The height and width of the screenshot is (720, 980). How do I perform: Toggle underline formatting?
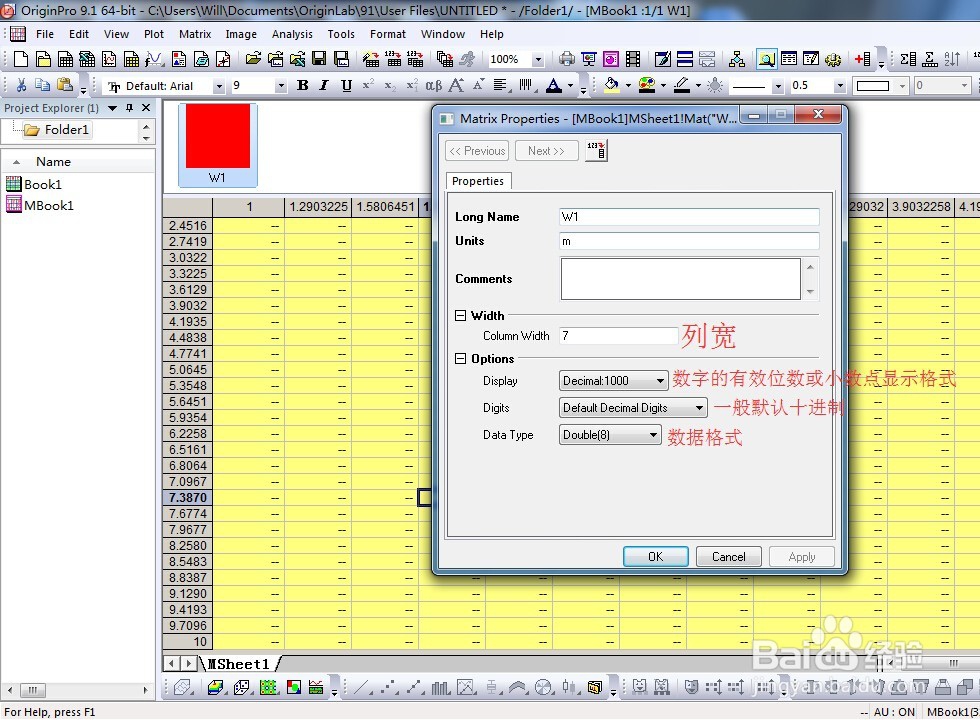click(x=346, y=86)
